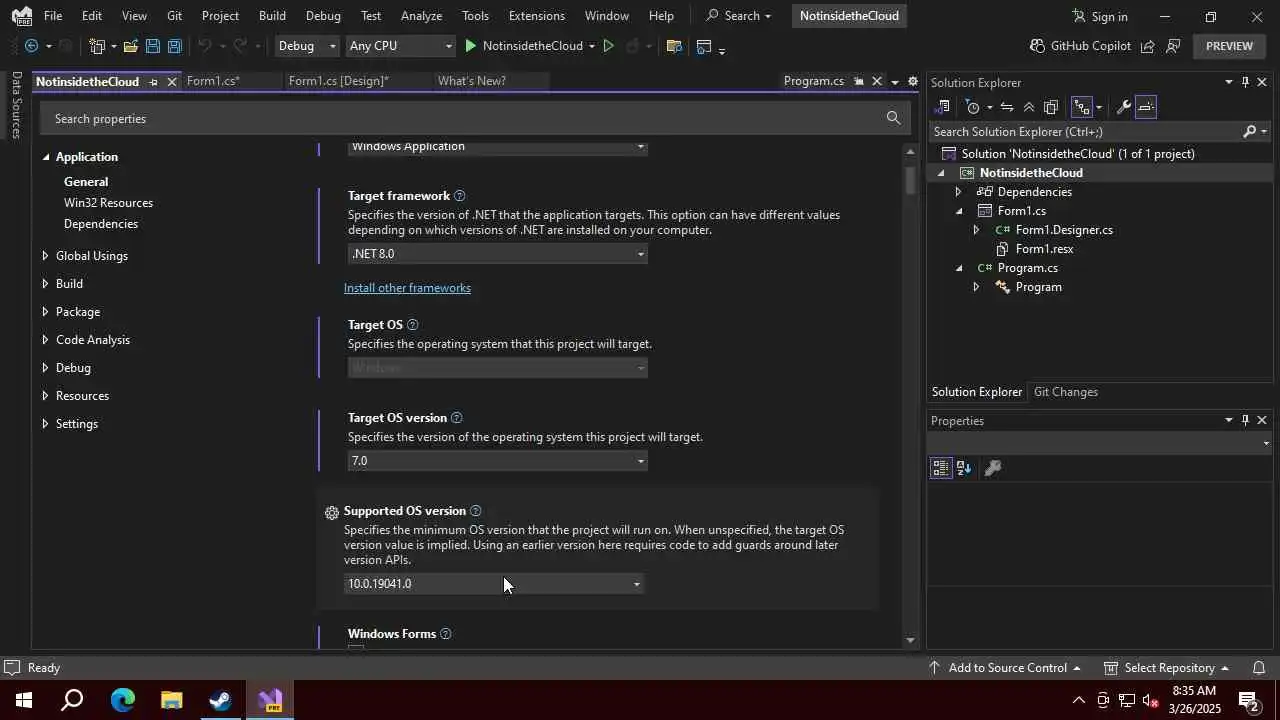Open Any CPU platform dropdown

click(400, 46)
